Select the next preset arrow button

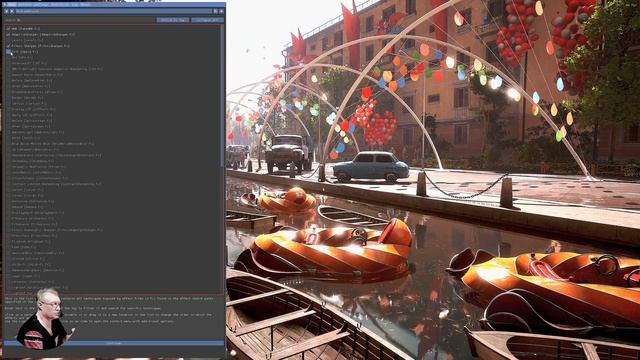tap(12, 11)
